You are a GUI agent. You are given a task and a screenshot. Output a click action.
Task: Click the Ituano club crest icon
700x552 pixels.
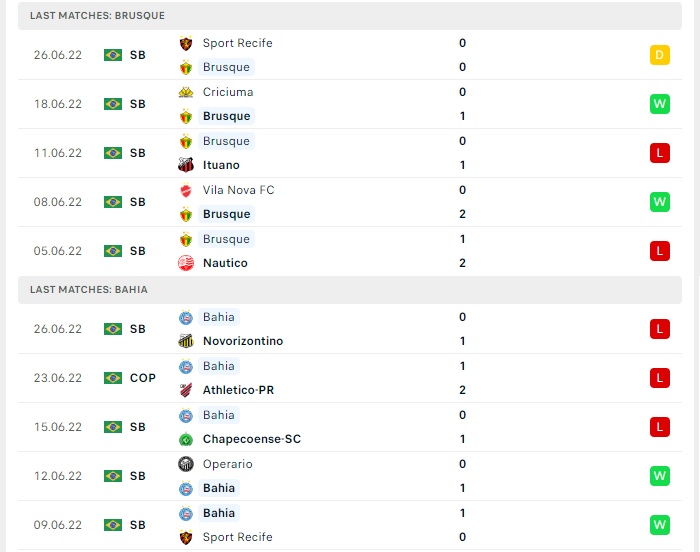[186, 165]
